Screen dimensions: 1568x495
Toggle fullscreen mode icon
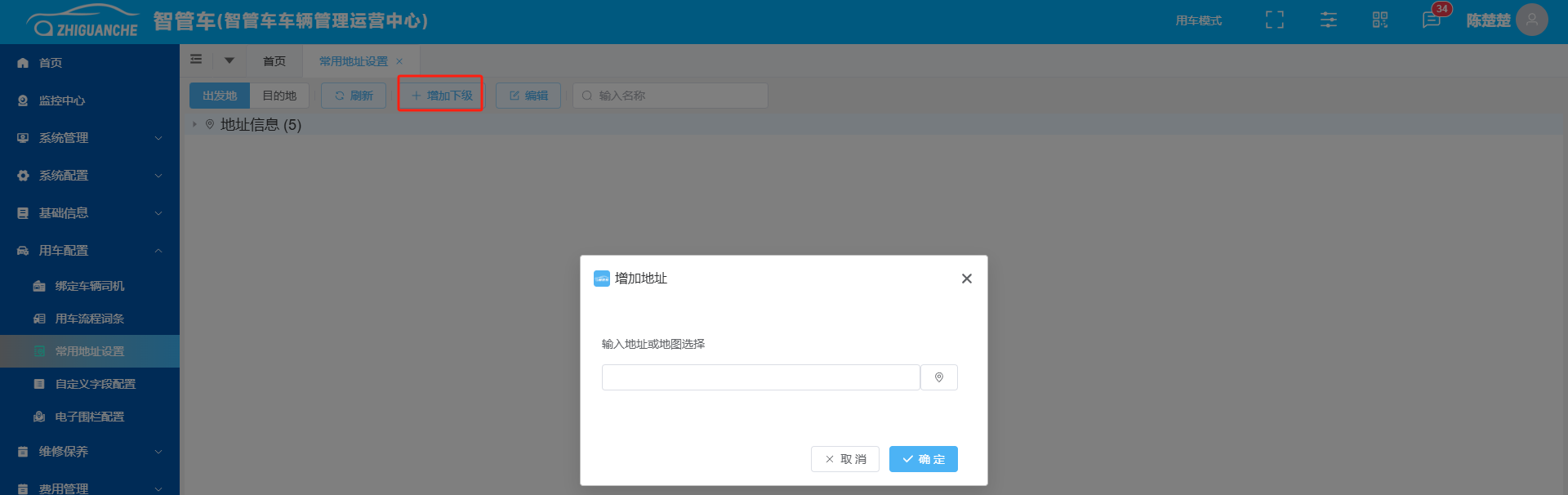(x=1274, y=20)
